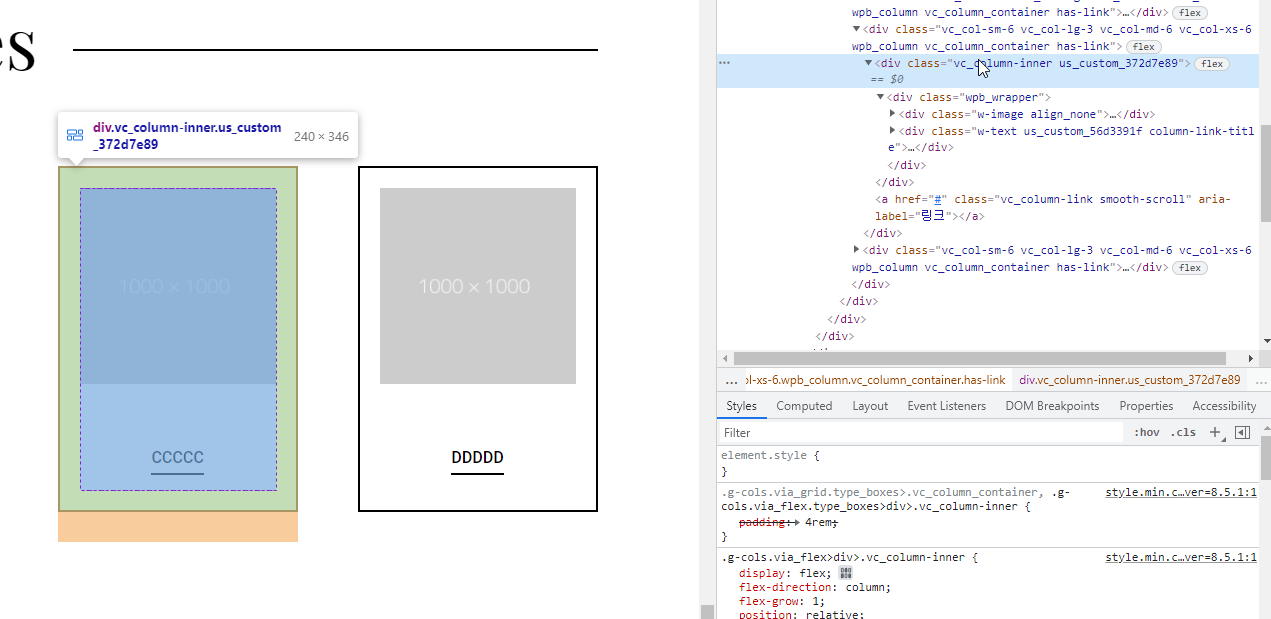Toggle the computed styles sidebar icon
1271x619 pixels.
[x=1242, y=432]
